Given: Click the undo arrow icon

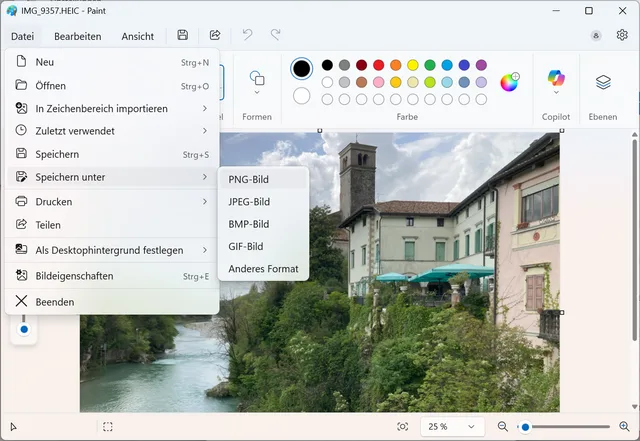Looking at the screenshot, I should pyautogui.click(x=247, y=35).
